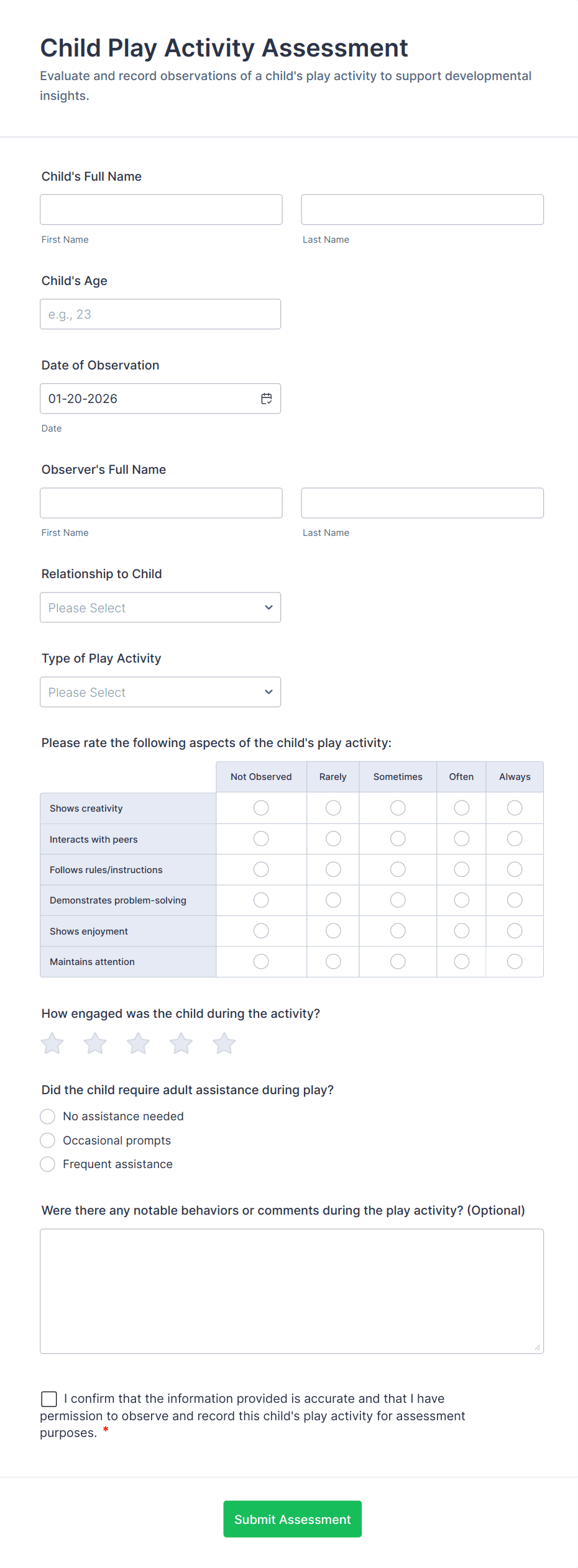Choose No assistance needed

47,1116
